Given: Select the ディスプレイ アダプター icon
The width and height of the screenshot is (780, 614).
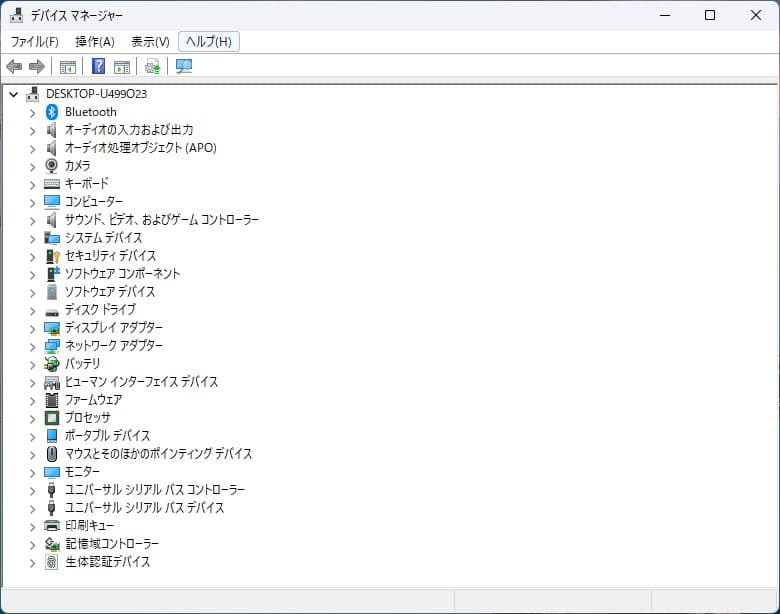Looking at the screenshot, I should [x=52, y=328].
